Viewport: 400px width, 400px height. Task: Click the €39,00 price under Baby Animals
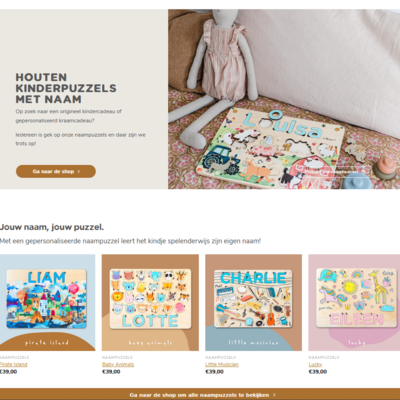click(111, 372)
